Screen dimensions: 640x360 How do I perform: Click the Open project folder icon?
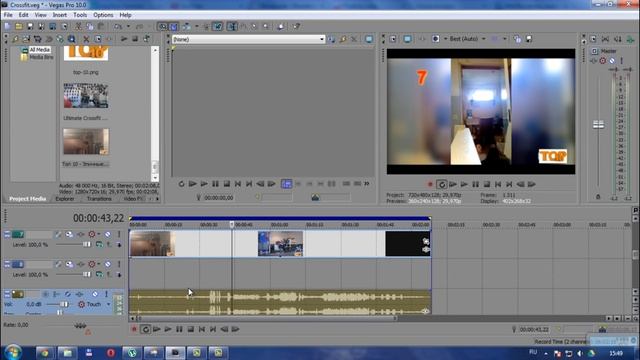click(19, 27)
